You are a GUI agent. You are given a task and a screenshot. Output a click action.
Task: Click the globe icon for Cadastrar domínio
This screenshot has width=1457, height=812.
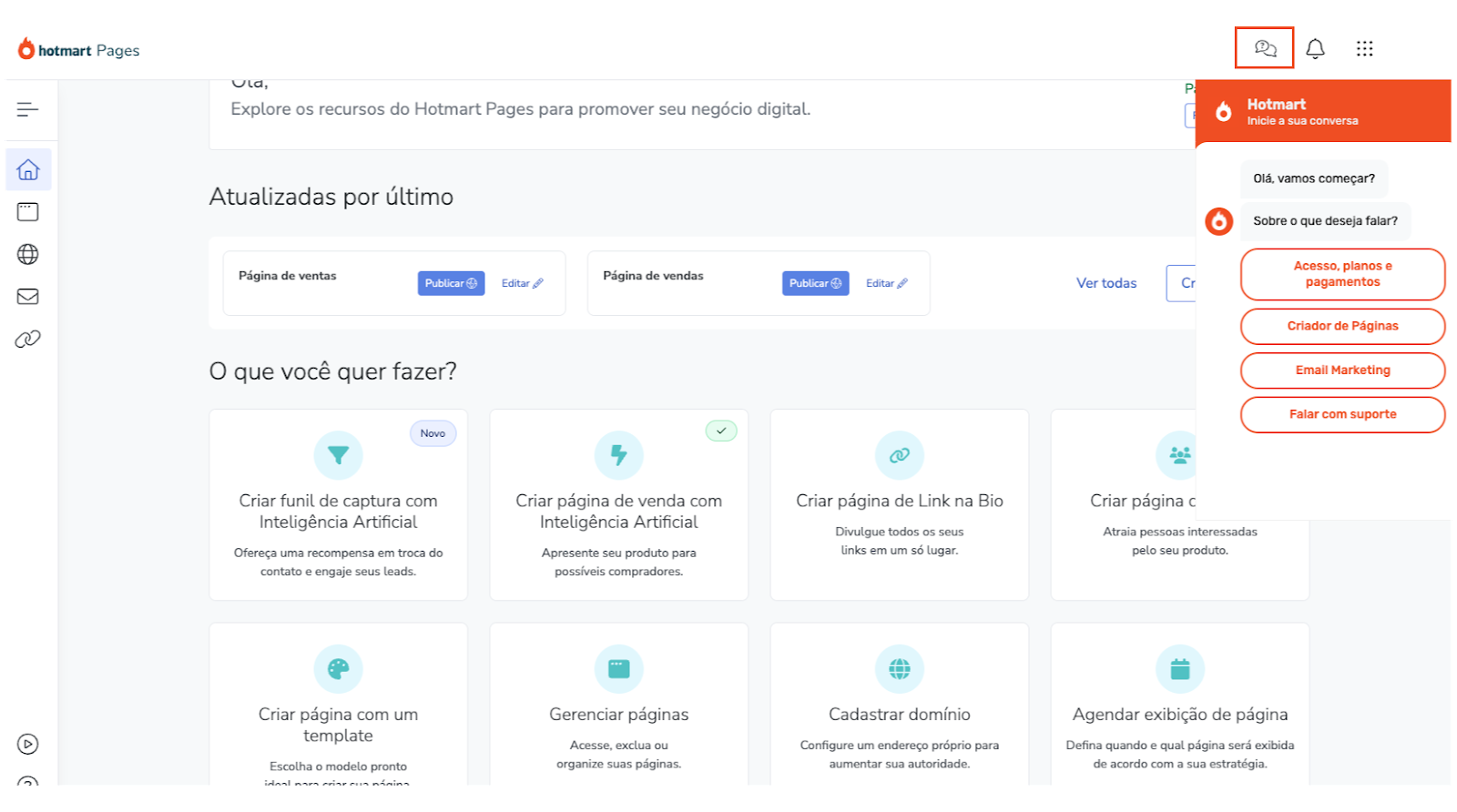(x=899, y=669)
